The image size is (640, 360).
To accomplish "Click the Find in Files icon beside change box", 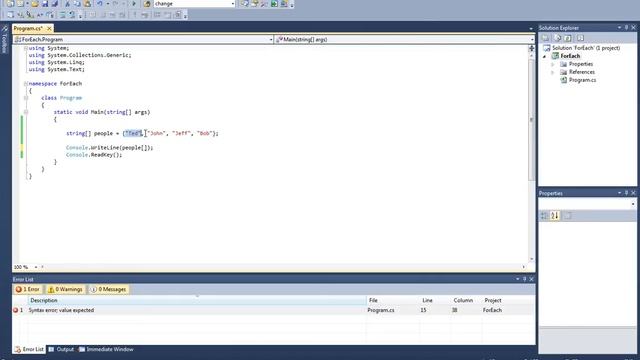I will 147,4.
